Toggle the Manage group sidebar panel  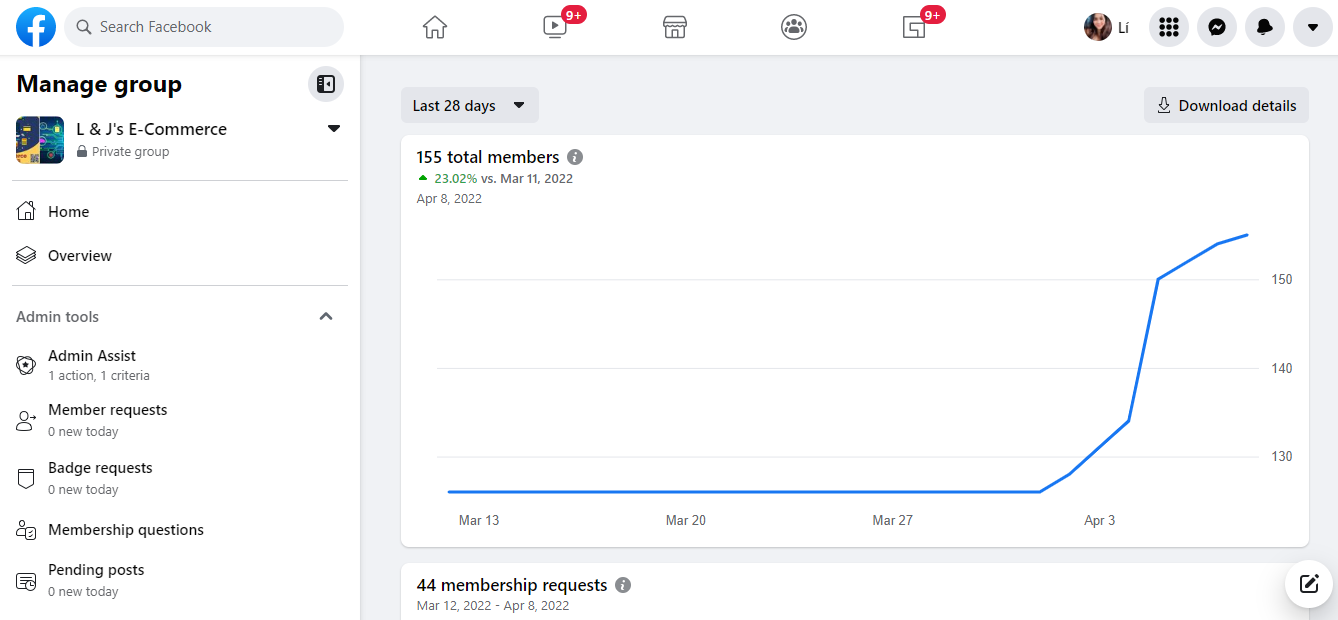click(x=326, y=84)
